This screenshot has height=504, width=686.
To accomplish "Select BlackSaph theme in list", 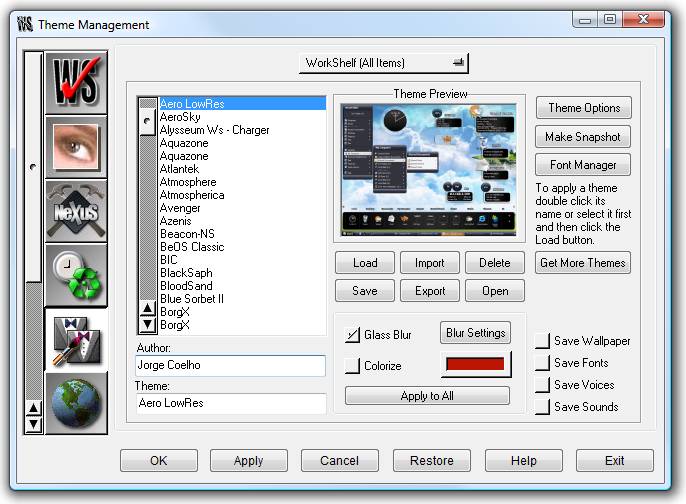I will [242, 273].
